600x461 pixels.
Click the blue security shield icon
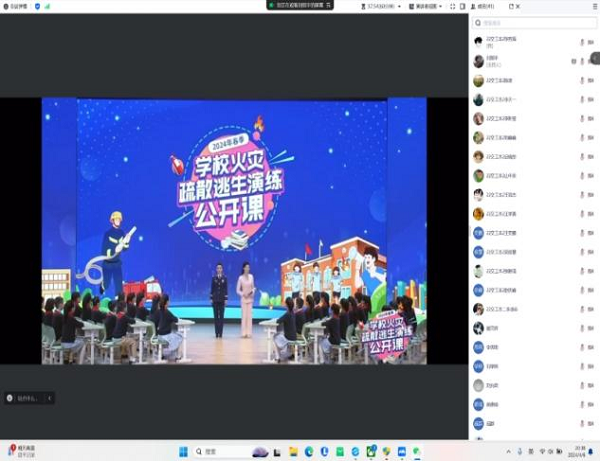[x=37, y=6]
